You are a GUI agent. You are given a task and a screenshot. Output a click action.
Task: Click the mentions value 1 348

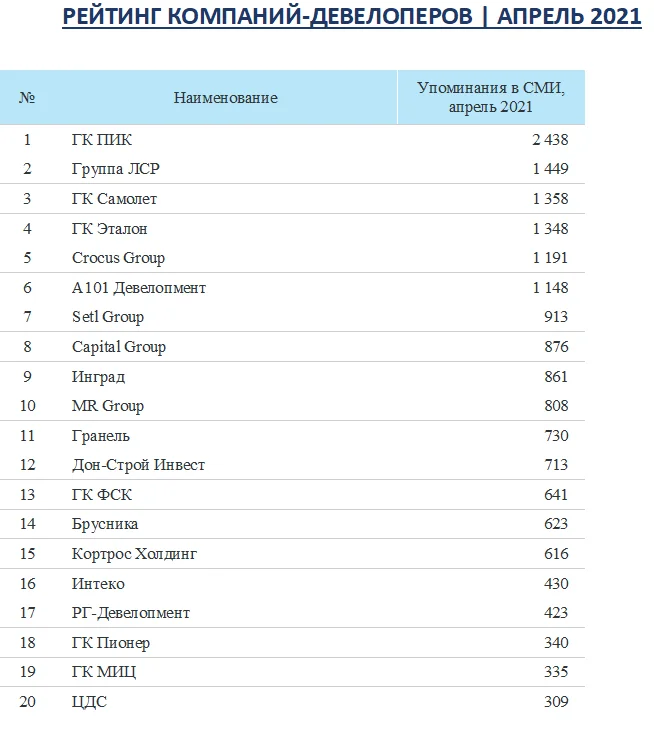point(550,229)
